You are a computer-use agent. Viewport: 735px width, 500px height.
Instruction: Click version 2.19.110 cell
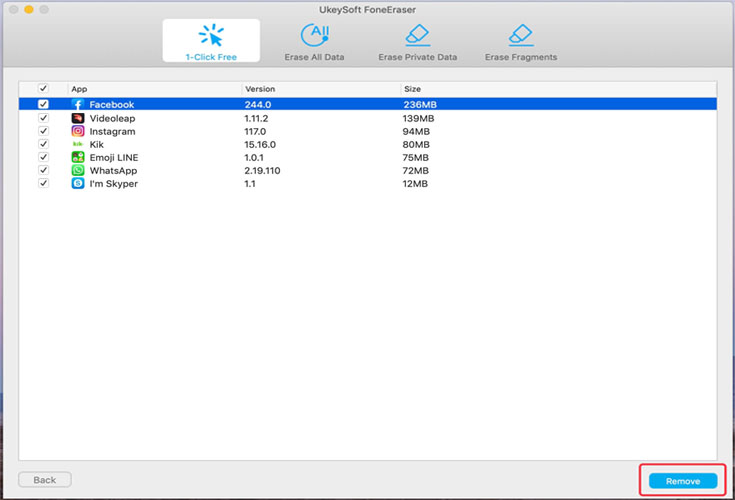(262, 171)
